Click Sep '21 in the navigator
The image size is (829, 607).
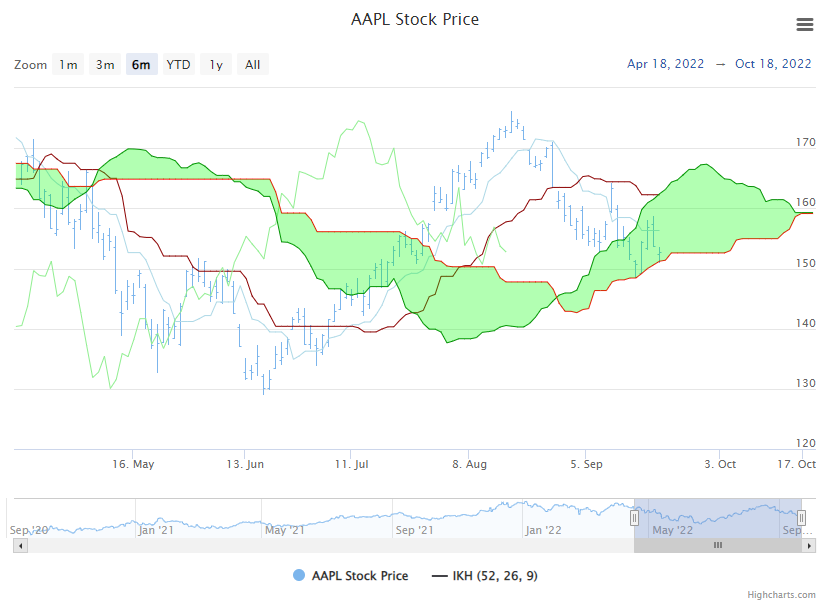pyautogui.click(x=414, y=530)
